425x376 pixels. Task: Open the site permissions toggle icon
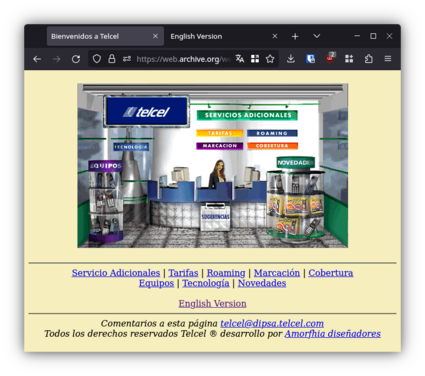pyautogui.click(x=127, y=59)
